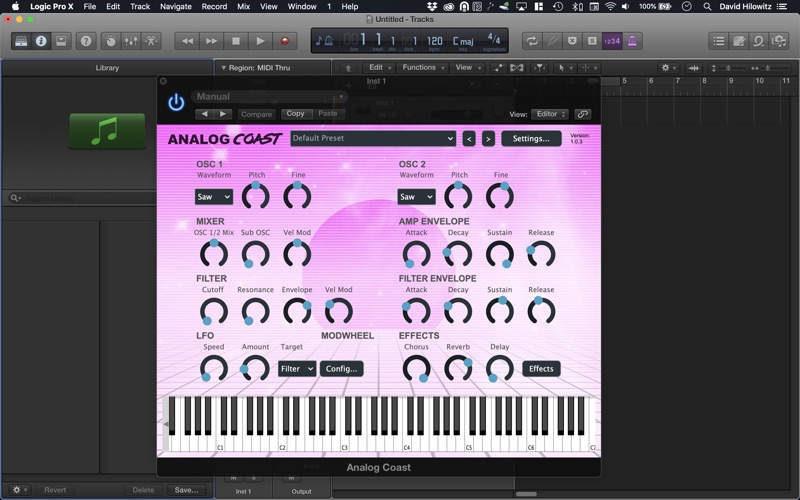Open OSC 2 Waveform Saw dropdown
The image size is (800, 500).
(416, 197)
